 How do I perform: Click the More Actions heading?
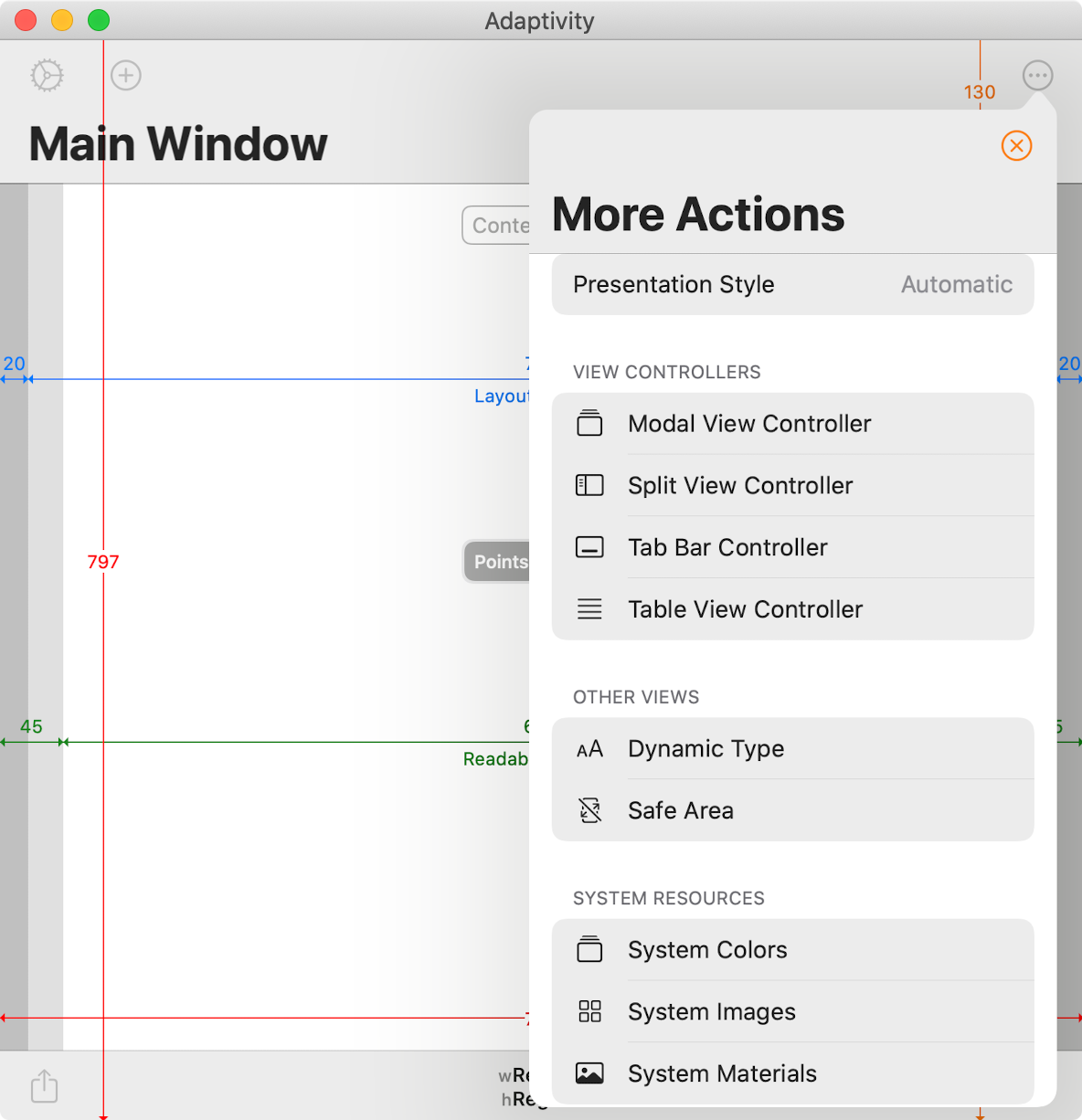click(x=698, y=215)
